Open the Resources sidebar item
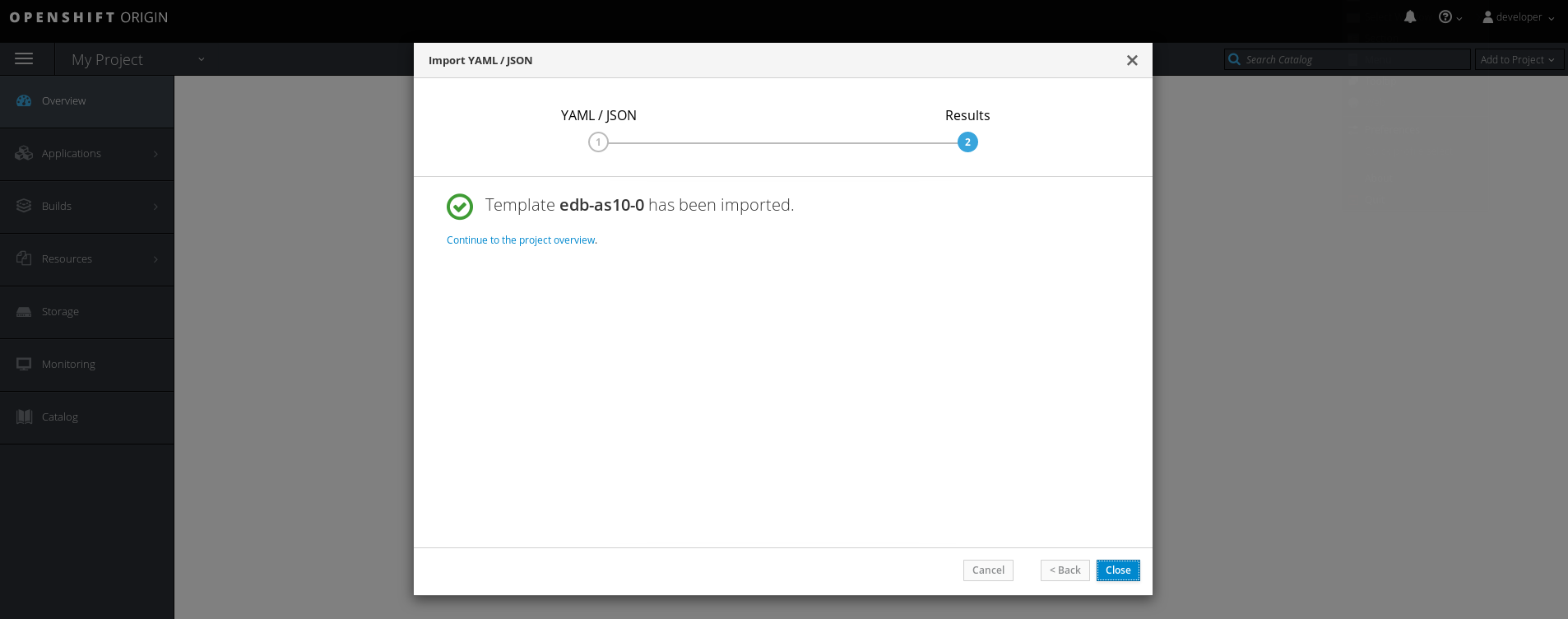The height and width of the screenshot is (619, 1568). tap(86, 259)
